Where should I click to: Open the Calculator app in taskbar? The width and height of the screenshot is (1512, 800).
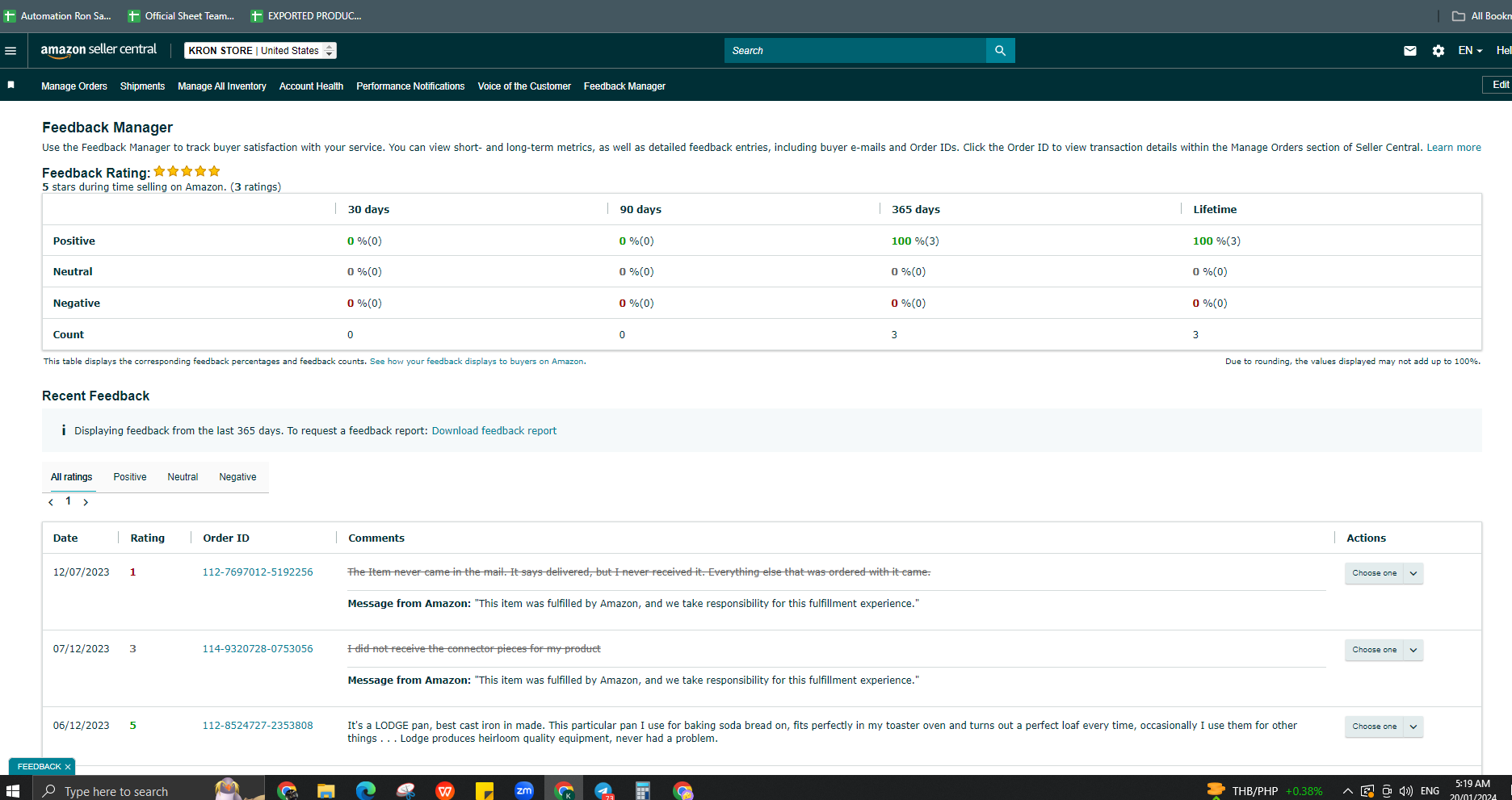click(x=643, y=790)
